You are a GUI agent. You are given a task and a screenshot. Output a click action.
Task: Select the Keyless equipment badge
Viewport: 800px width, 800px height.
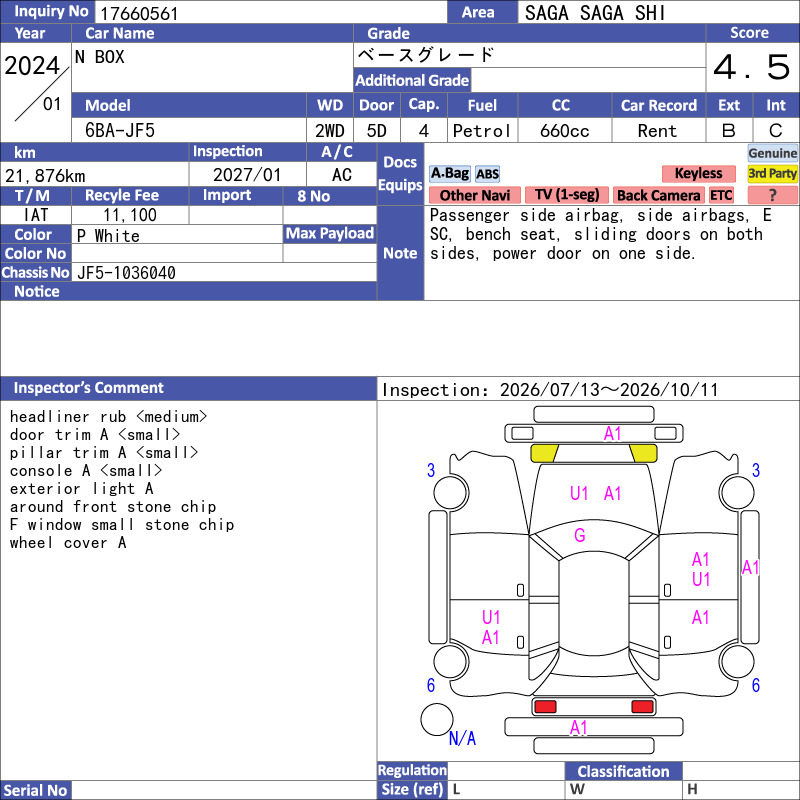point(698,174)
